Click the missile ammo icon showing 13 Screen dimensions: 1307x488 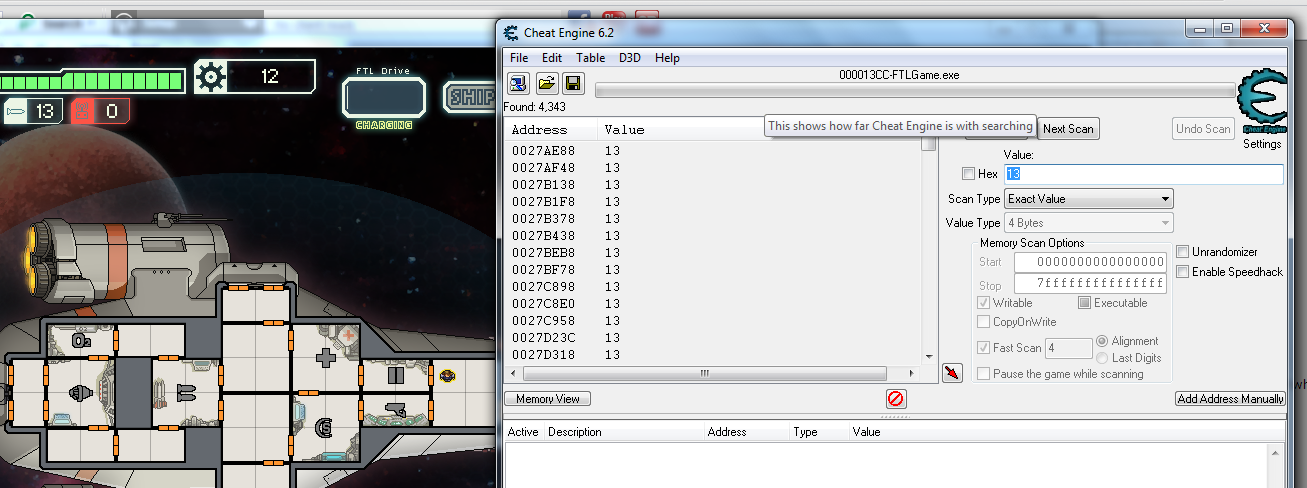(18, 111)
